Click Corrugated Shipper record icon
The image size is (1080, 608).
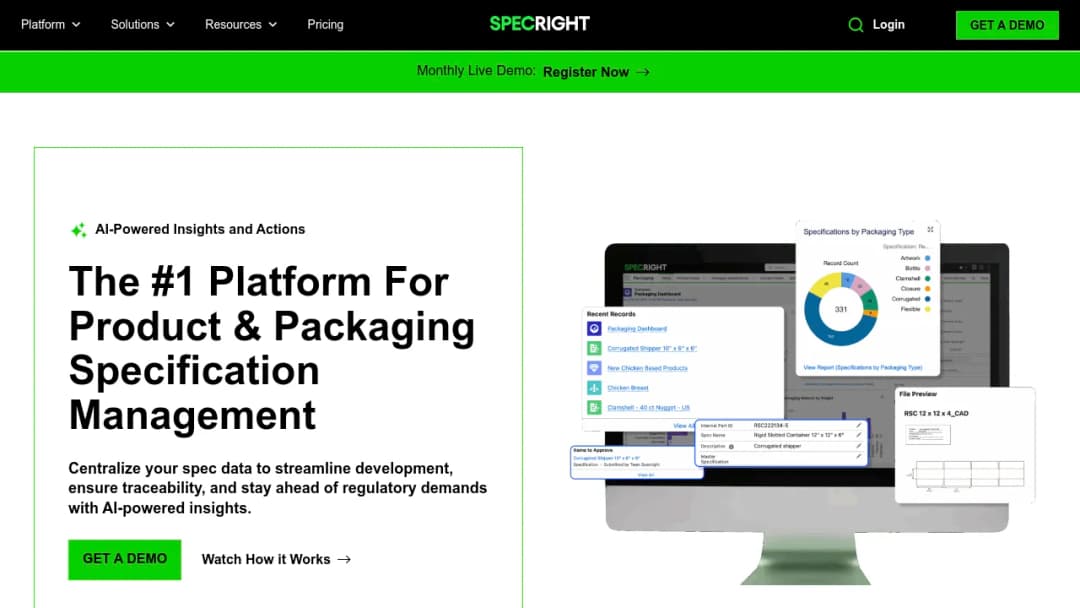(594, 348)
